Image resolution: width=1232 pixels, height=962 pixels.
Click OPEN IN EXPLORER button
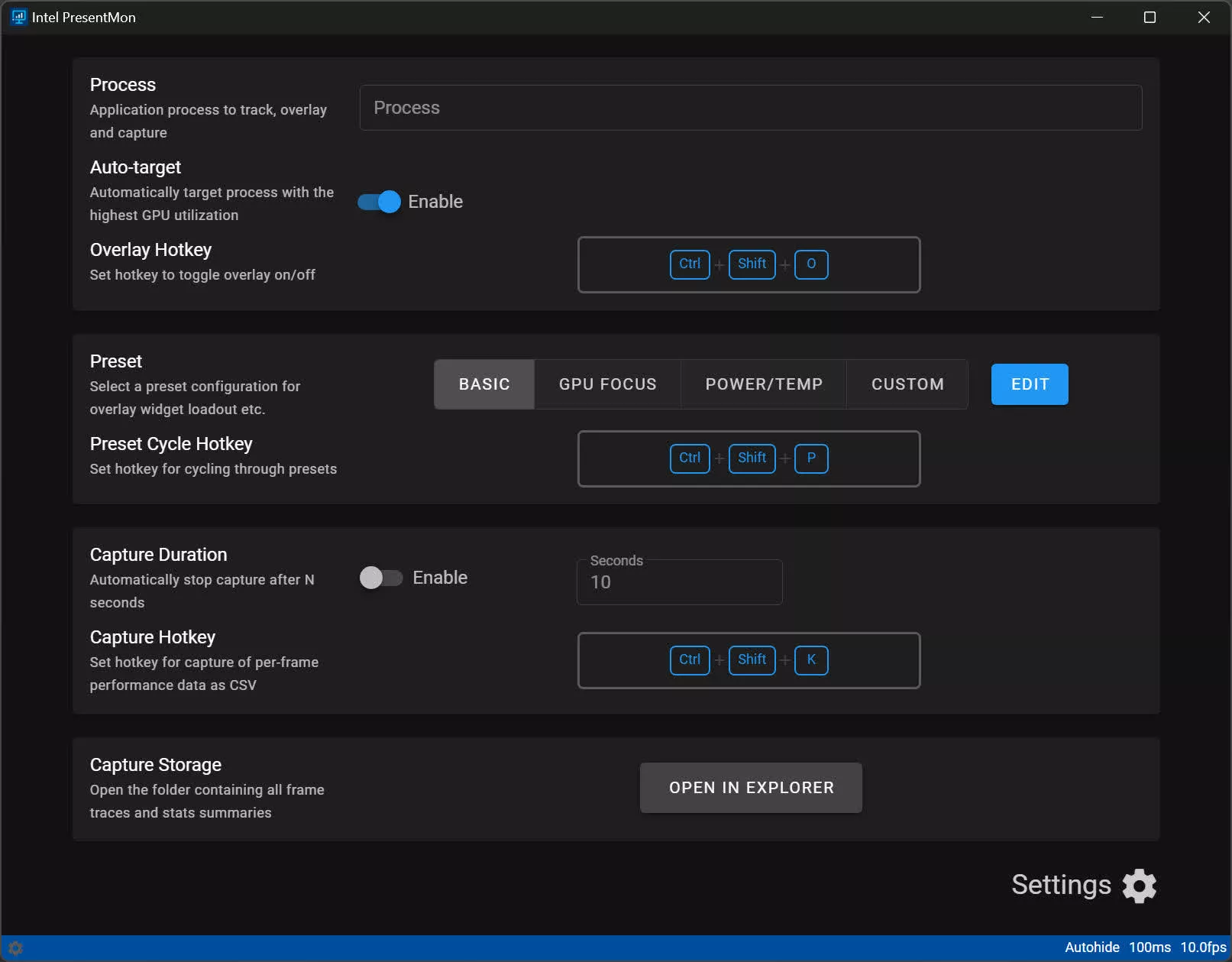(x=752, y=788)
